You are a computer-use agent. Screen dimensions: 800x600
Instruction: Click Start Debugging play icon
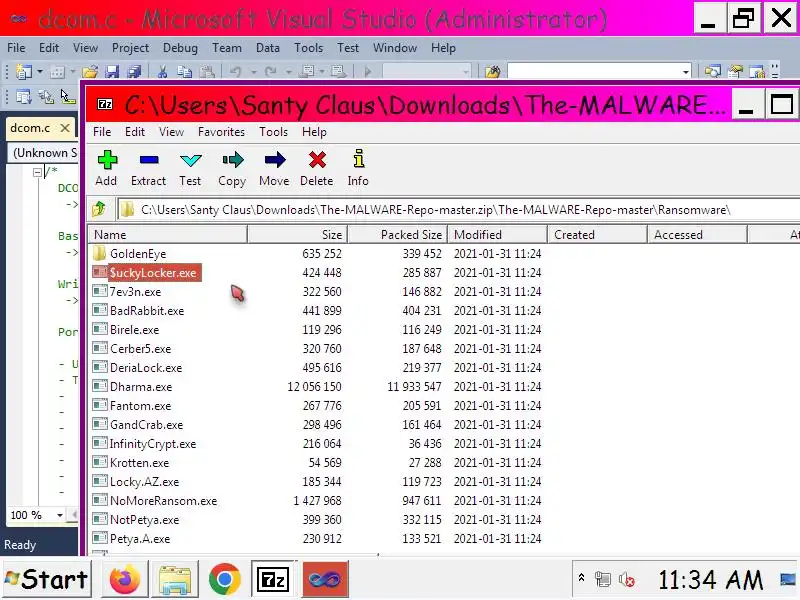pyautogui.click(x=368, y=71)
